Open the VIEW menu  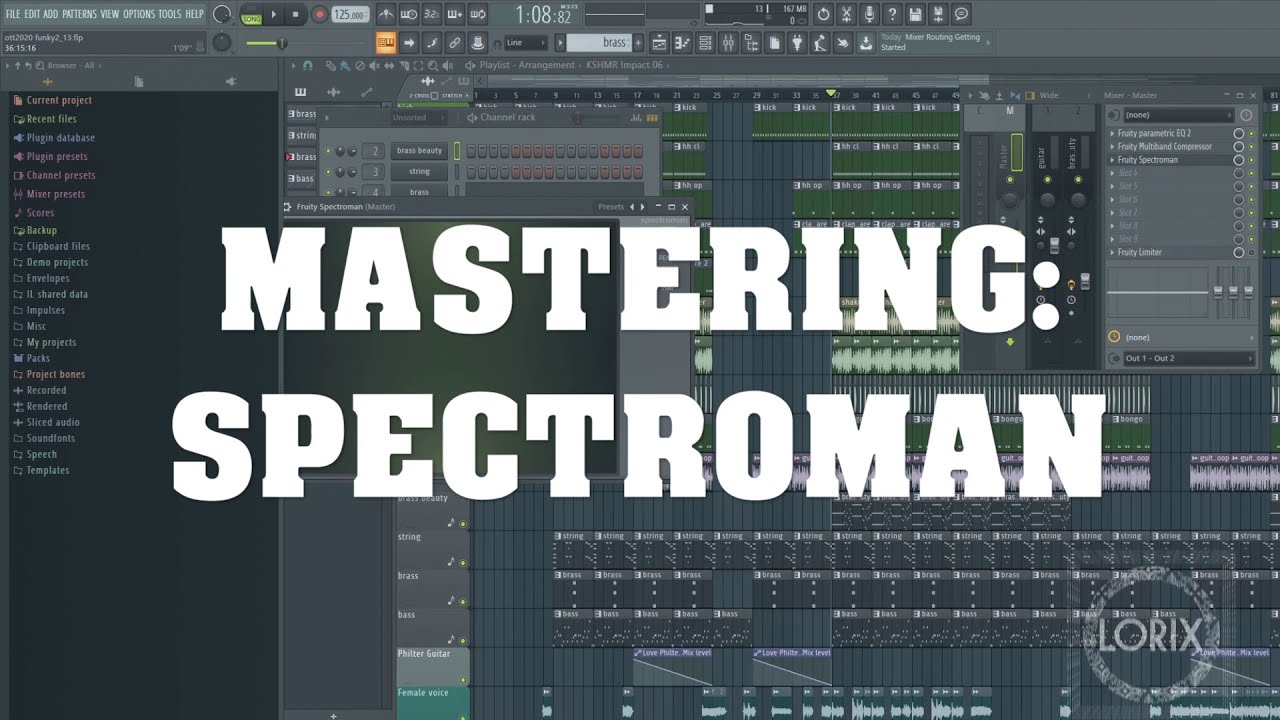tap(109, 14)
